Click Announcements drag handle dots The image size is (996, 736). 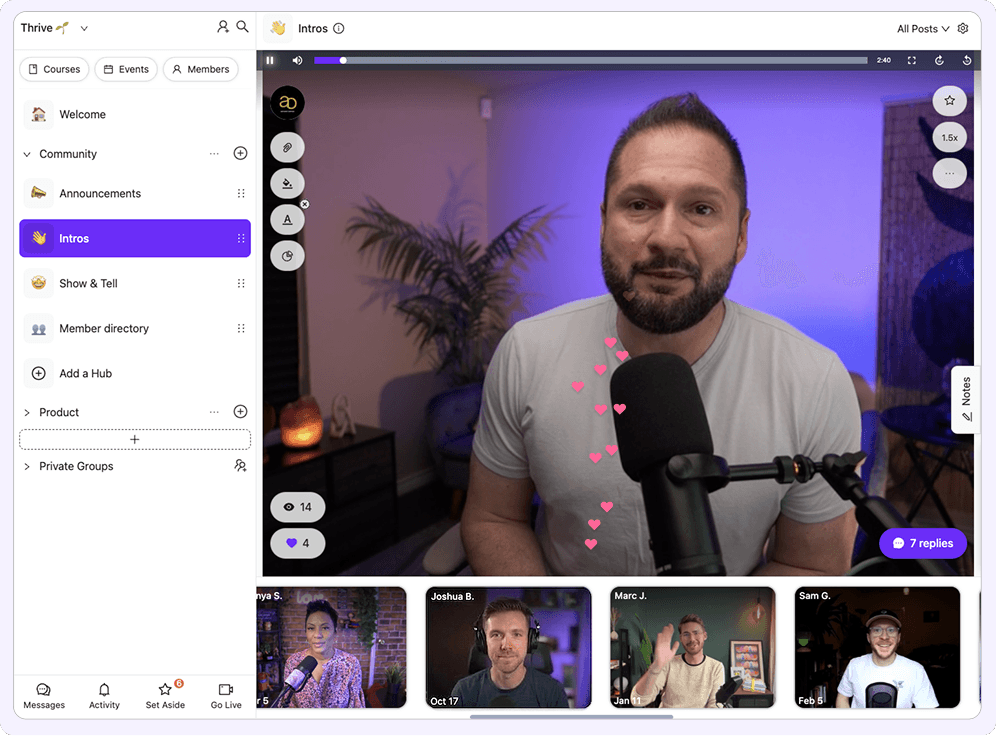[241, 193]
